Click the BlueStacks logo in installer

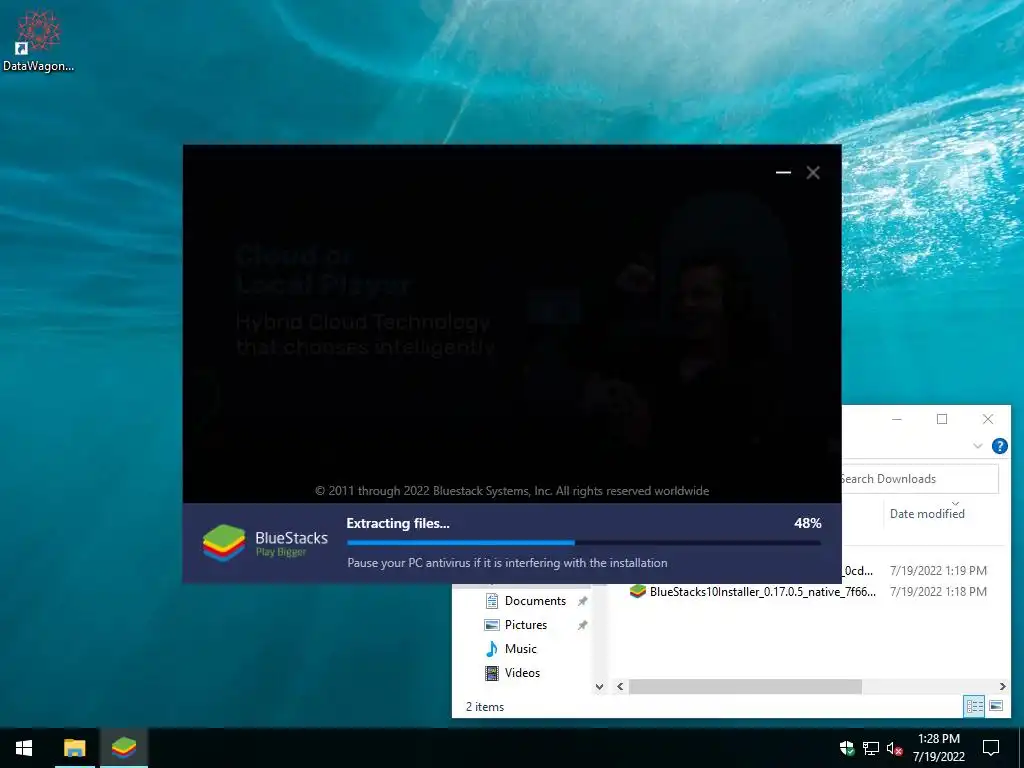click(224, 543)
